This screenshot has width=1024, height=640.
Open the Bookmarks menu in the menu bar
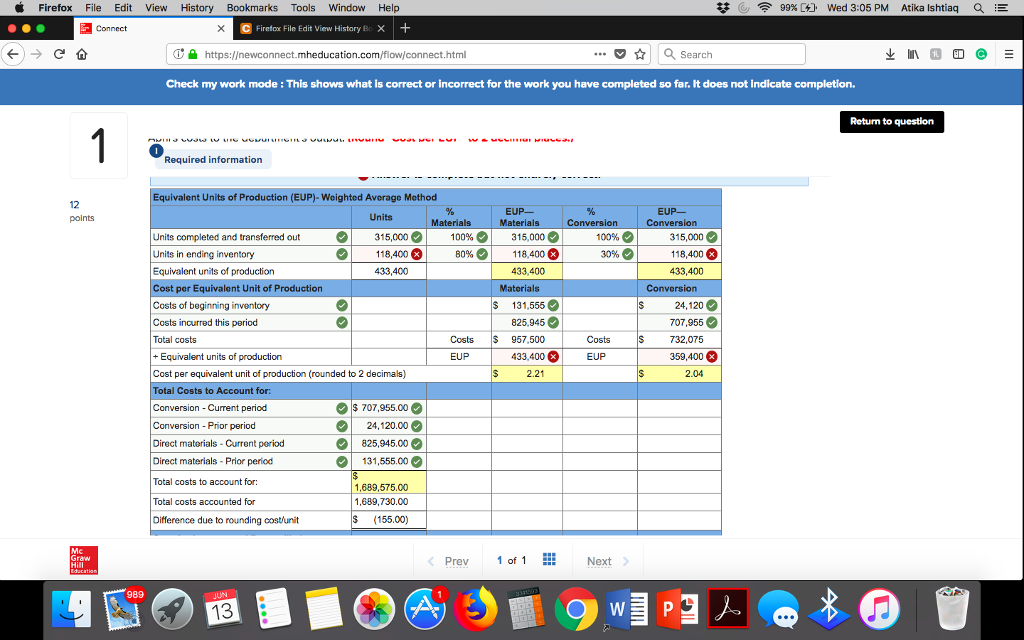pyautogui.click(x=251, y=7)
